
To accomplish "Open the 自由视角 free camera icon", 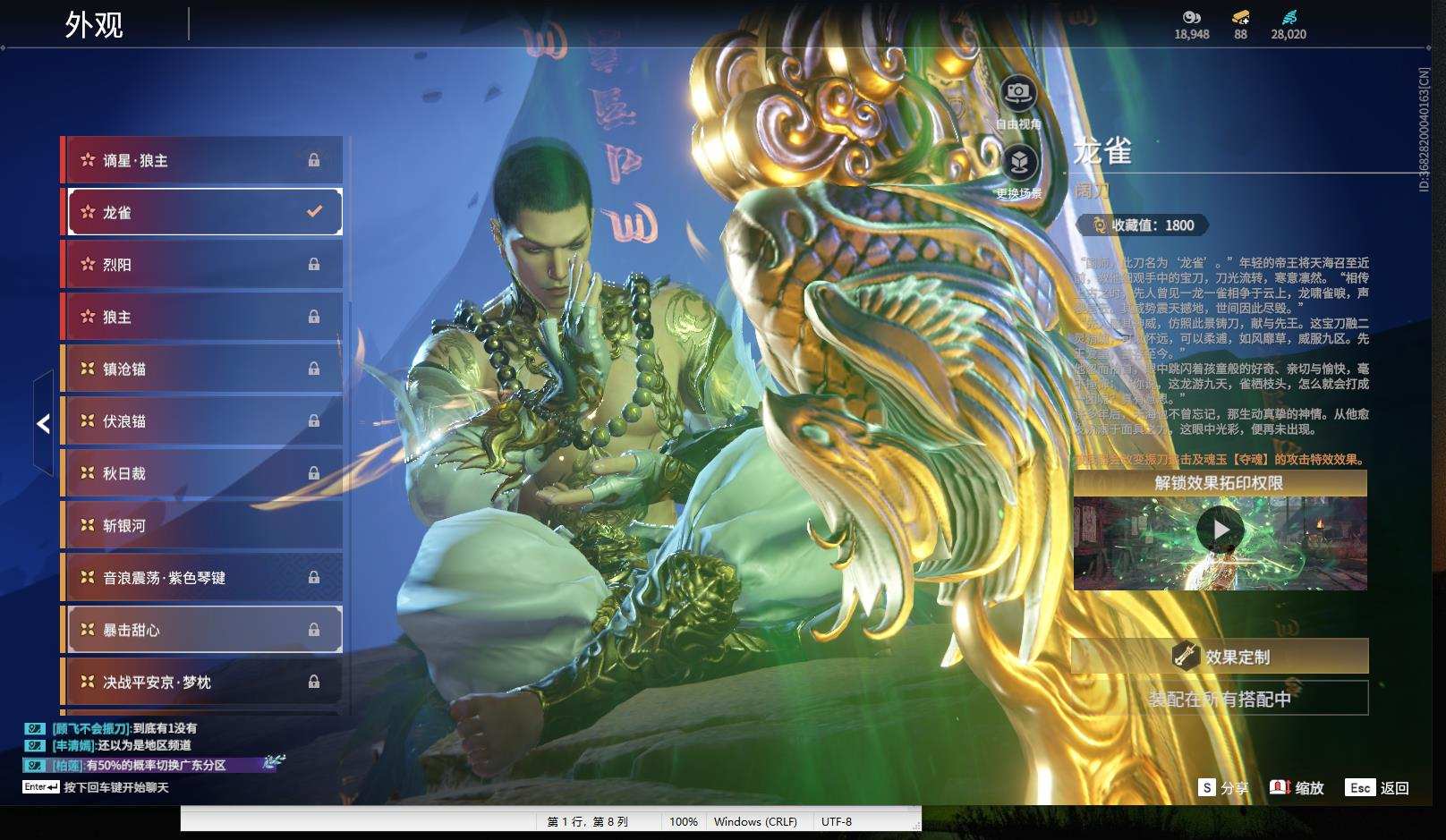I will tap(1018, 92).
